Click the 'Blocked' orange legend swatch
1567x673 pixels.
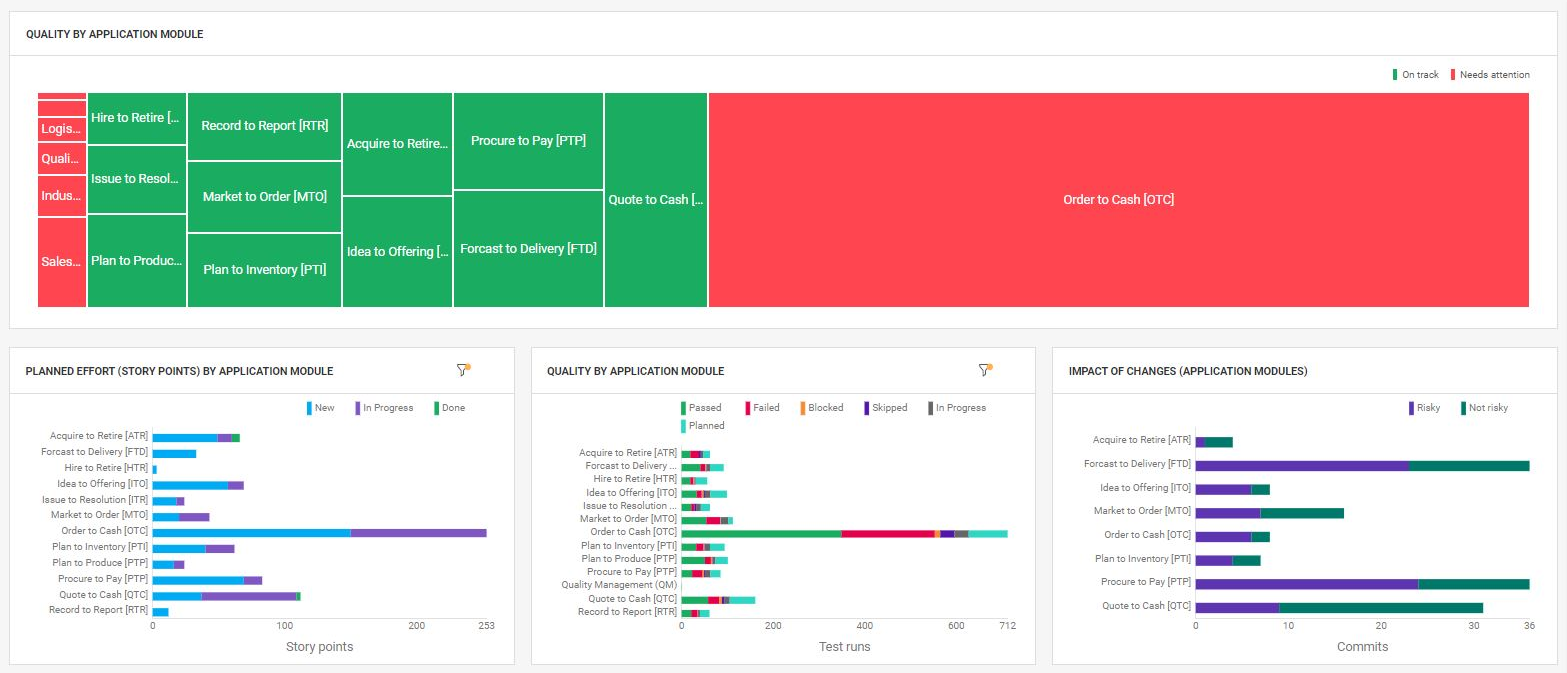(802, 408)
